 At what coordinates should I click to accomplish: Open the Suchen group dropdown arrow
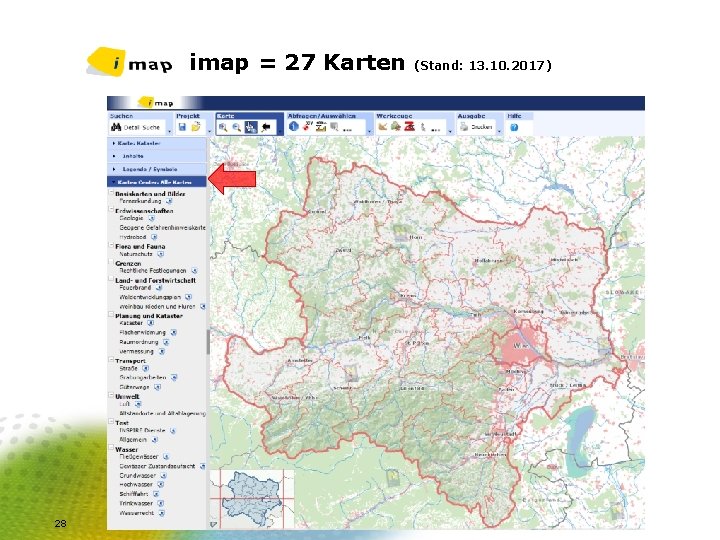(169, 132)
